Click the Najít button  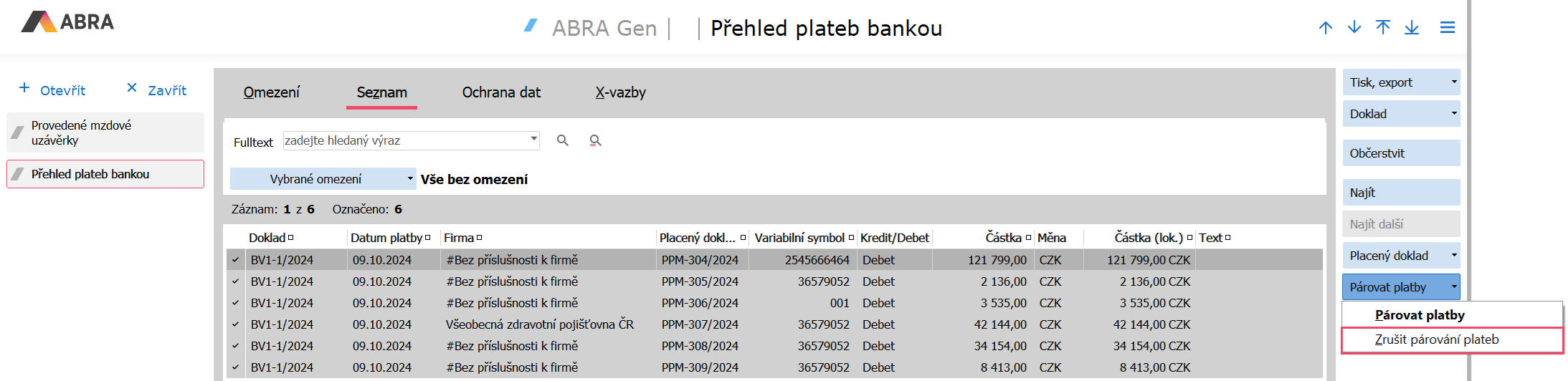pos(1401,193)
